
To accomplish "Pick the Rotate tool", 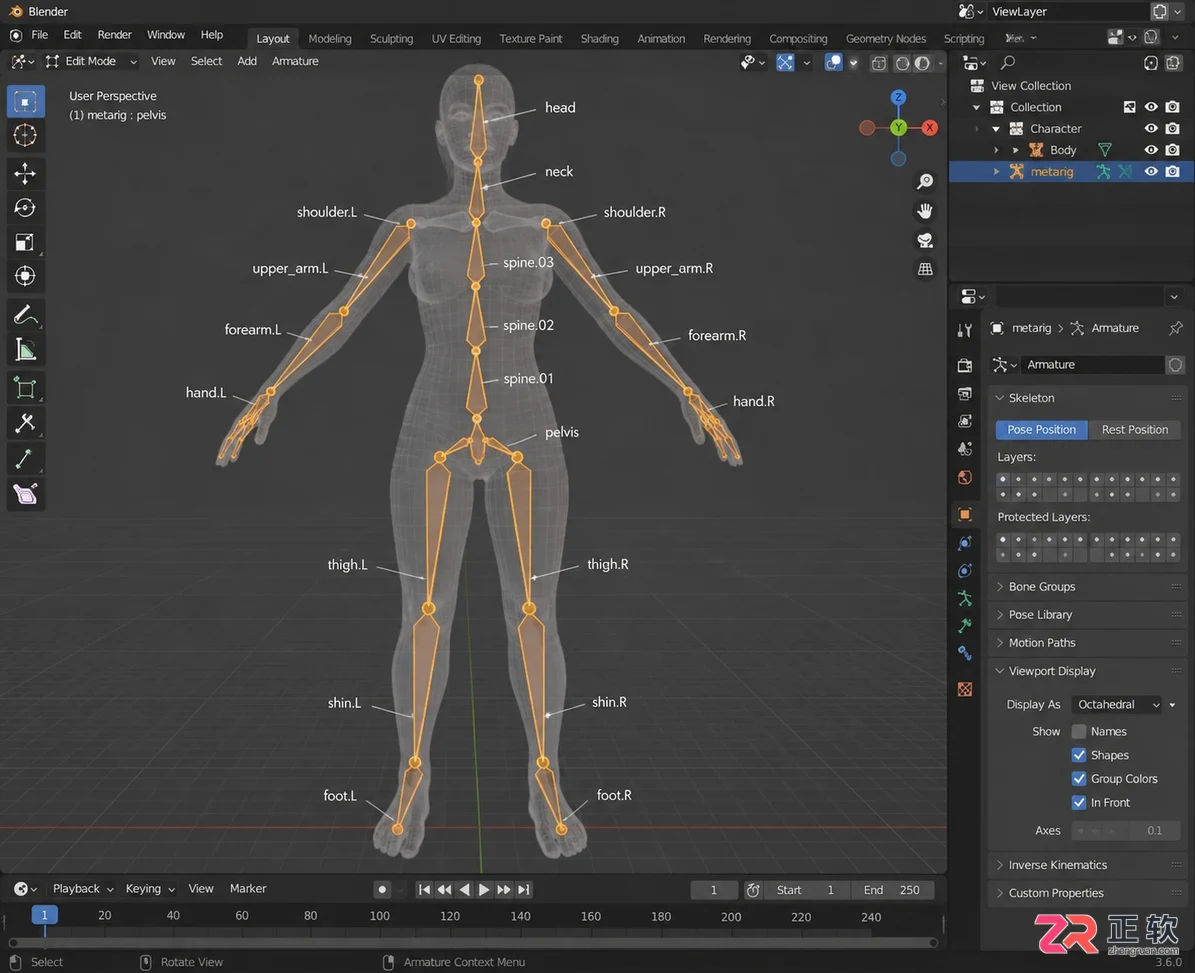I will pos(25,208).
